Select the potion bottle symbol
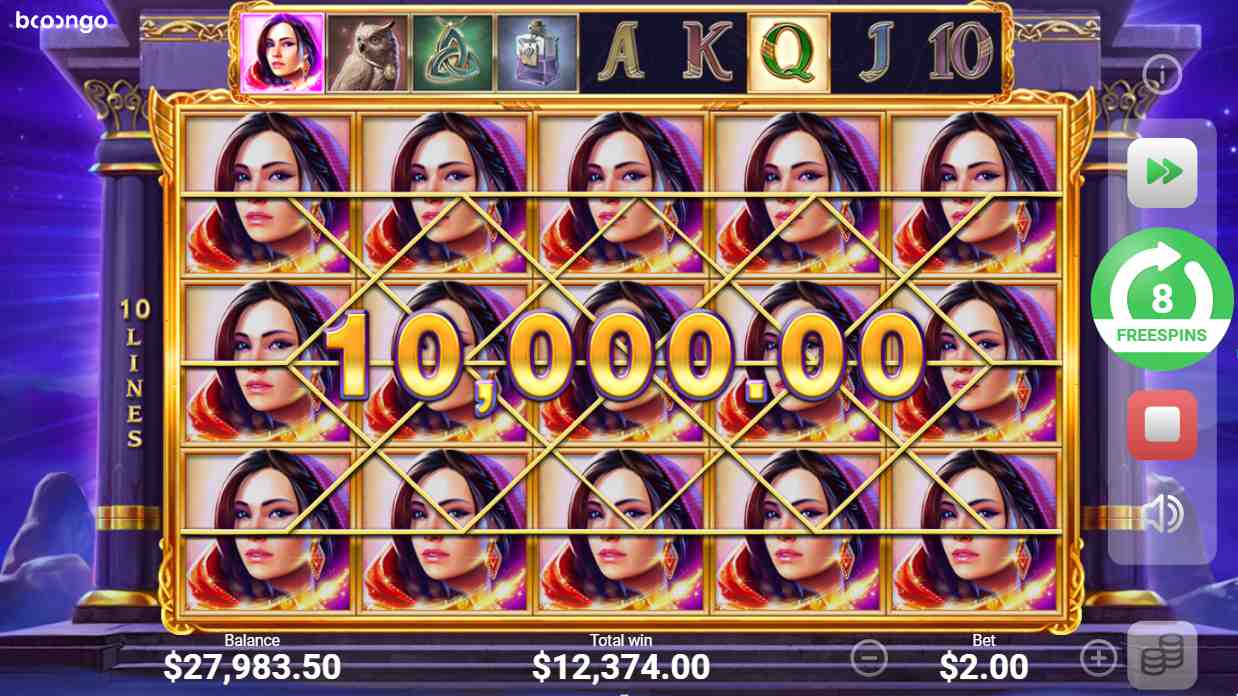Image resolution: width=1238 pixels, height=696 pixels. pyautogui.click(x=537, y=53)
